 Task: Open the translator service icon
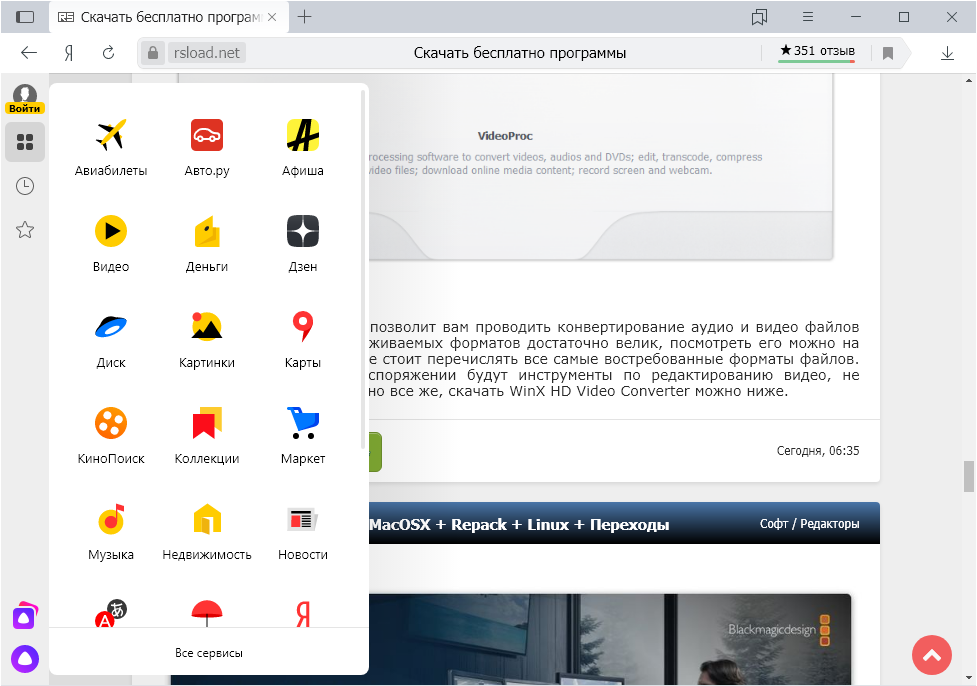(111, 613)
